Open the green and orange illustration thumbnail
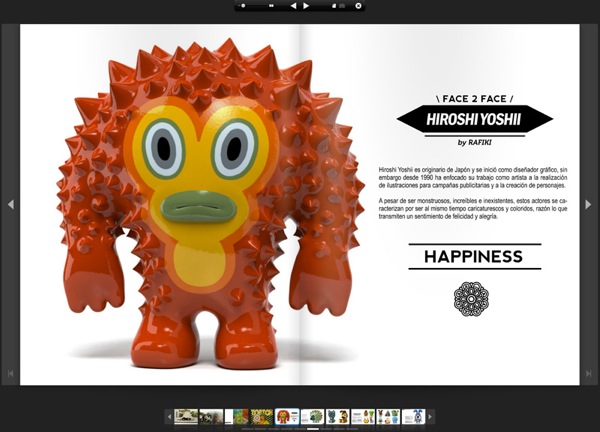Screen dimensions: 600x432 236,417
